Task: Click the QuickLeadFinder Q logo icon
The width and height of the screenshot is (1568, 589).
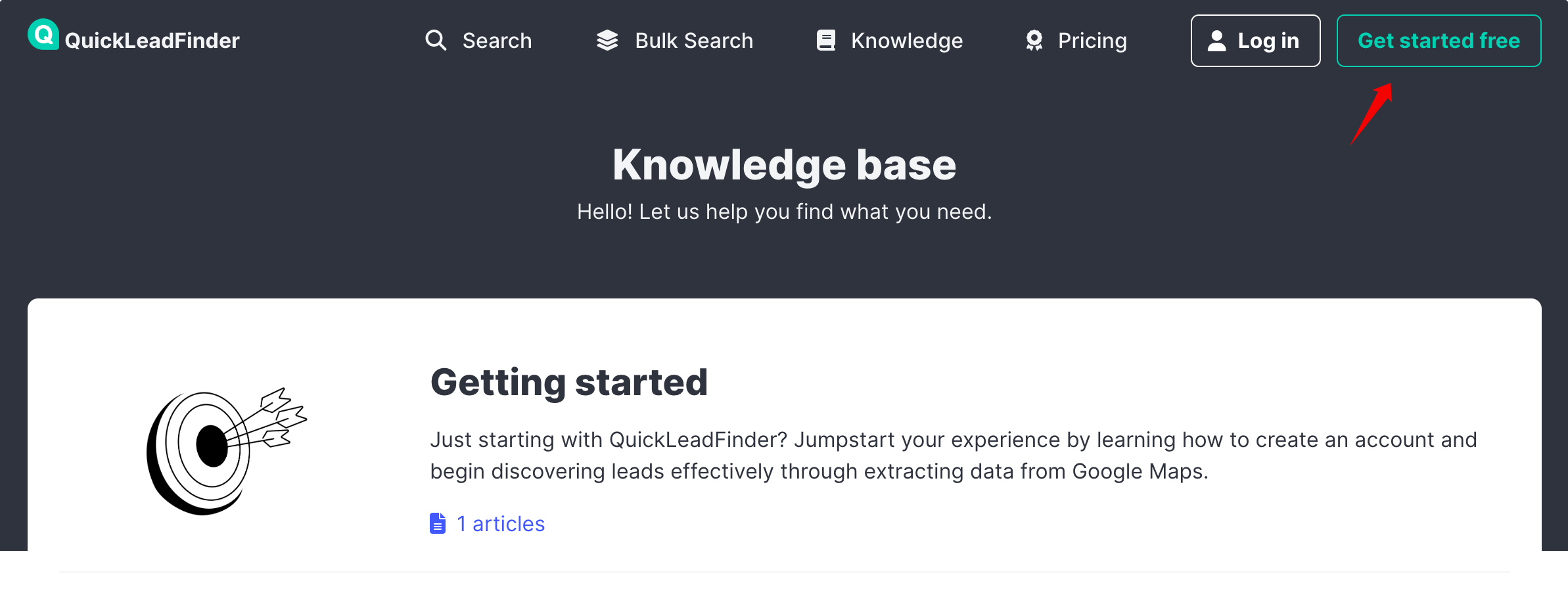Action: (x=43, y=35)
